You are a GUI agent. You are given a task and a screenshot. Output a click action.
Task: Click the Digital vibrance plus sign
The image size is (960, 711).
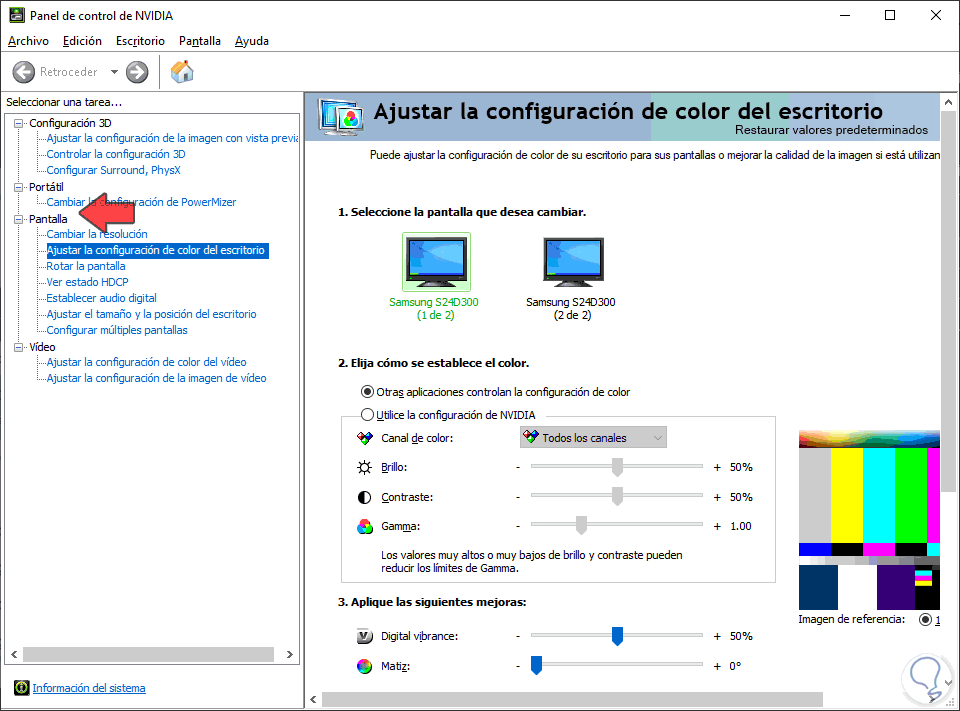pos(717,637)
